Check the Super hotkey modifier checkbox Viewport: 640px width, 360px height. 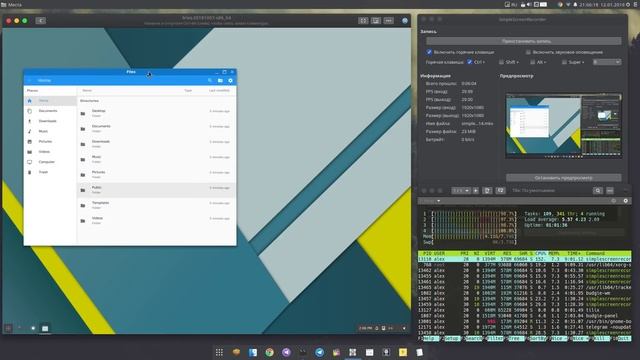[564, 62]
